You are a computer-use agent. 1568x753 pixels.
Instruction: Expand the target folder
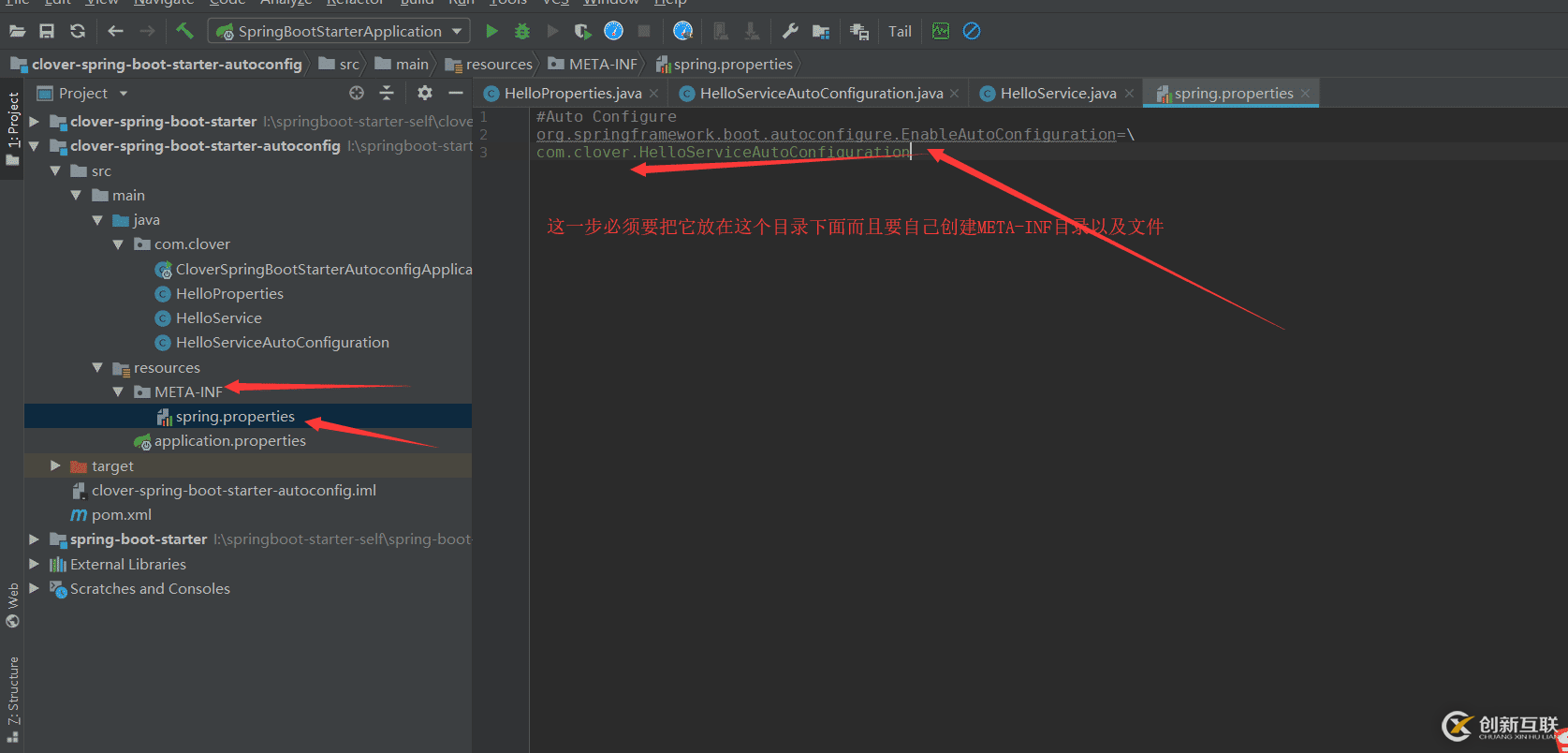click(55, 465)
